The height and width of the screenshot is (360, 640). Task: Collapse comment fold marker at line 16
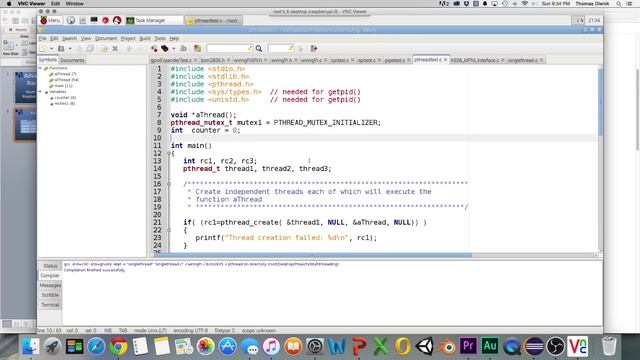(169, 184)
